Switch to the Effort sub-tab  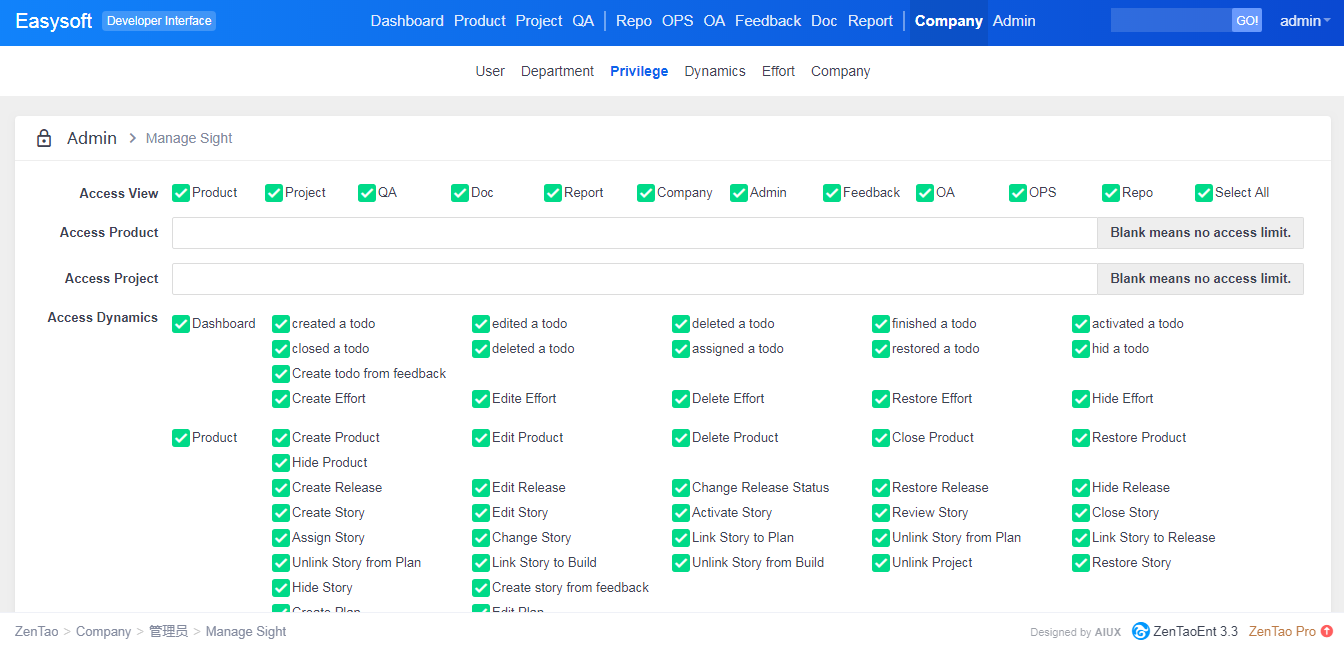point(778,71)
